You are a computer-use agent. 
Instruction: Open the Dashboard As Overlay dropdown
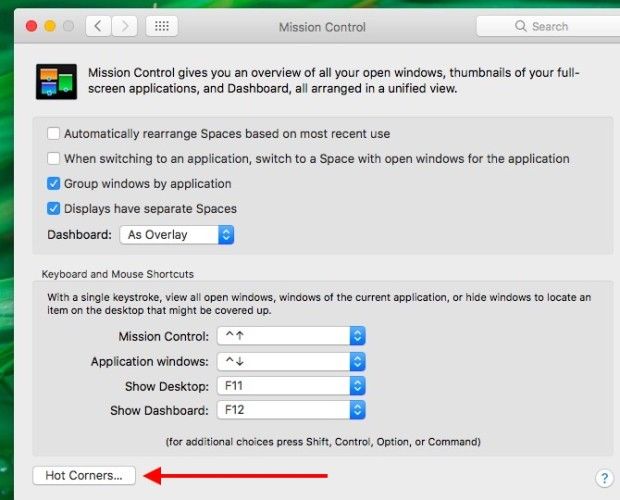[x=176, y=235]
